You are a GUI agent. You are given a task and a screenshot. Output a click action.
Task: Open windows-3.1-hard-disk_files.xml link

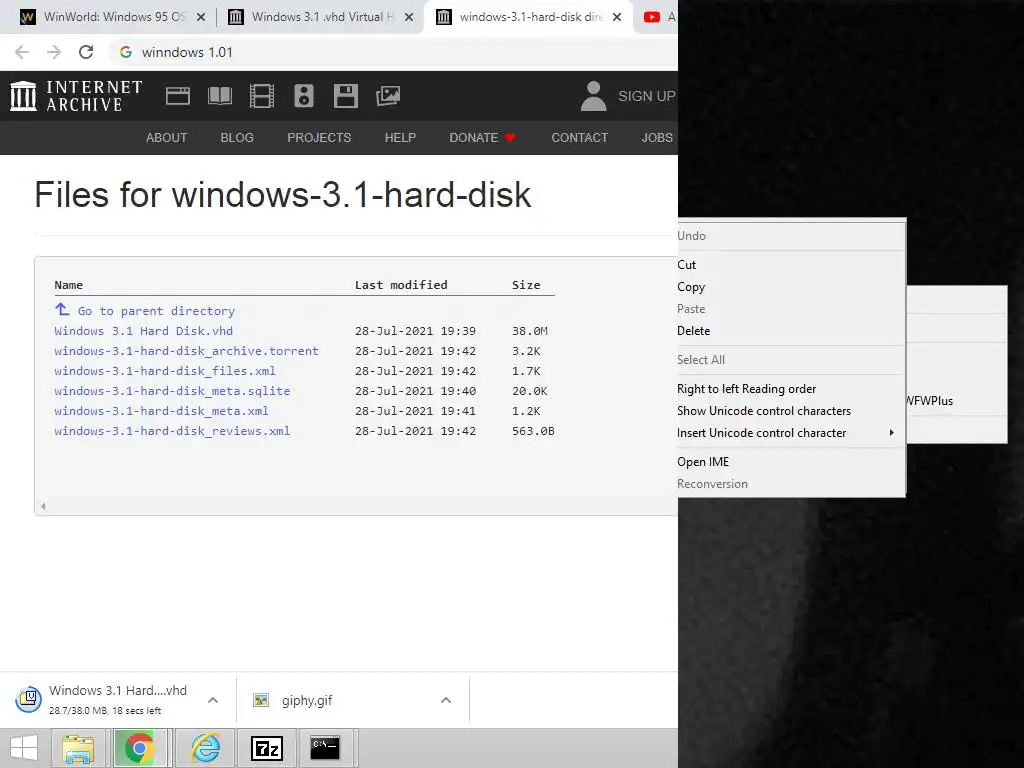tap(165, 371)
